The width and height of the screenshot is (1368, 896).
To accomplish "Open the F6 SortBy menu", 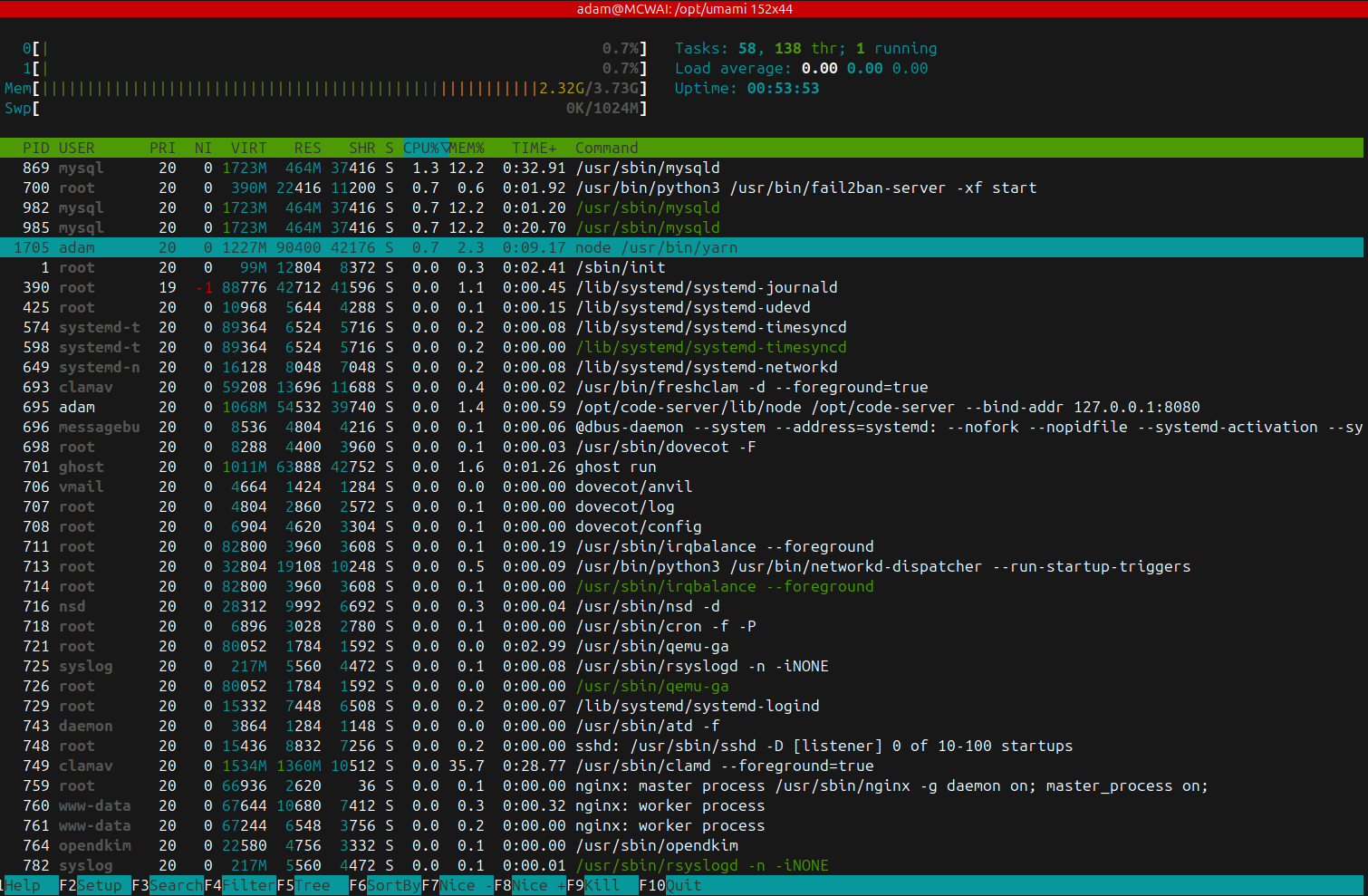I will (385, 885).
